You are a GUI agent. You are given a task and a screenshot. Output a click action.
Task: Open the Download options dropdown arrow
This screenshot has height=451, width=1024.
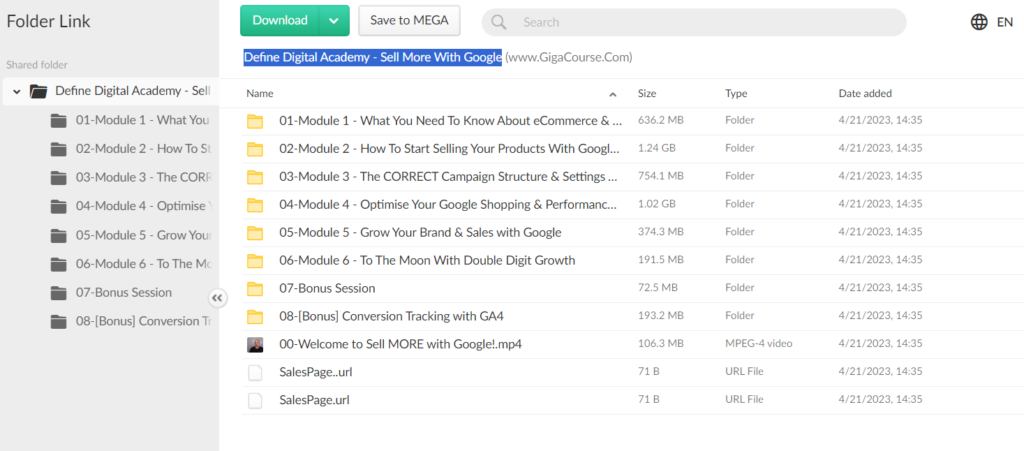coord(334,20)
